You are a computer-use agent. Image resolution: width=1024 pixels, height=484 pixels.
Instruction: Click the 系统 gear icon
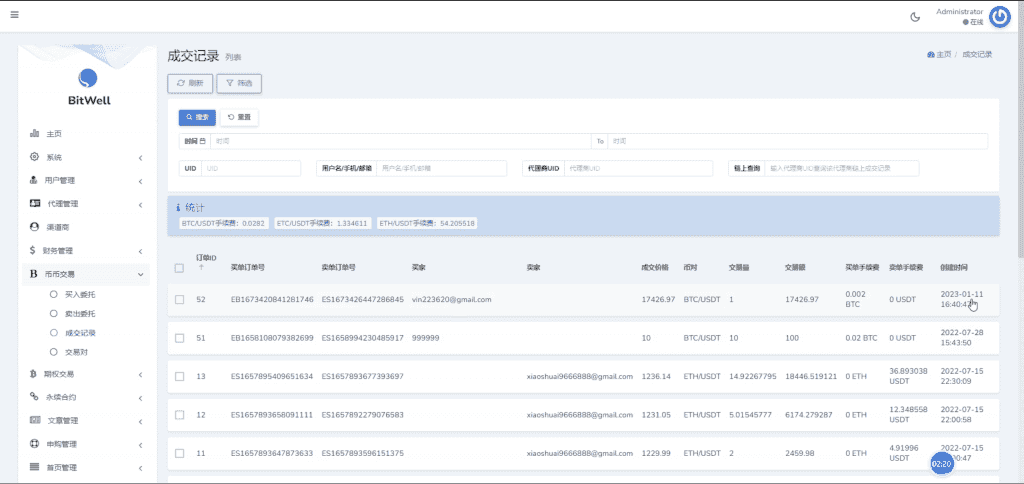click(x=35, y=157)
